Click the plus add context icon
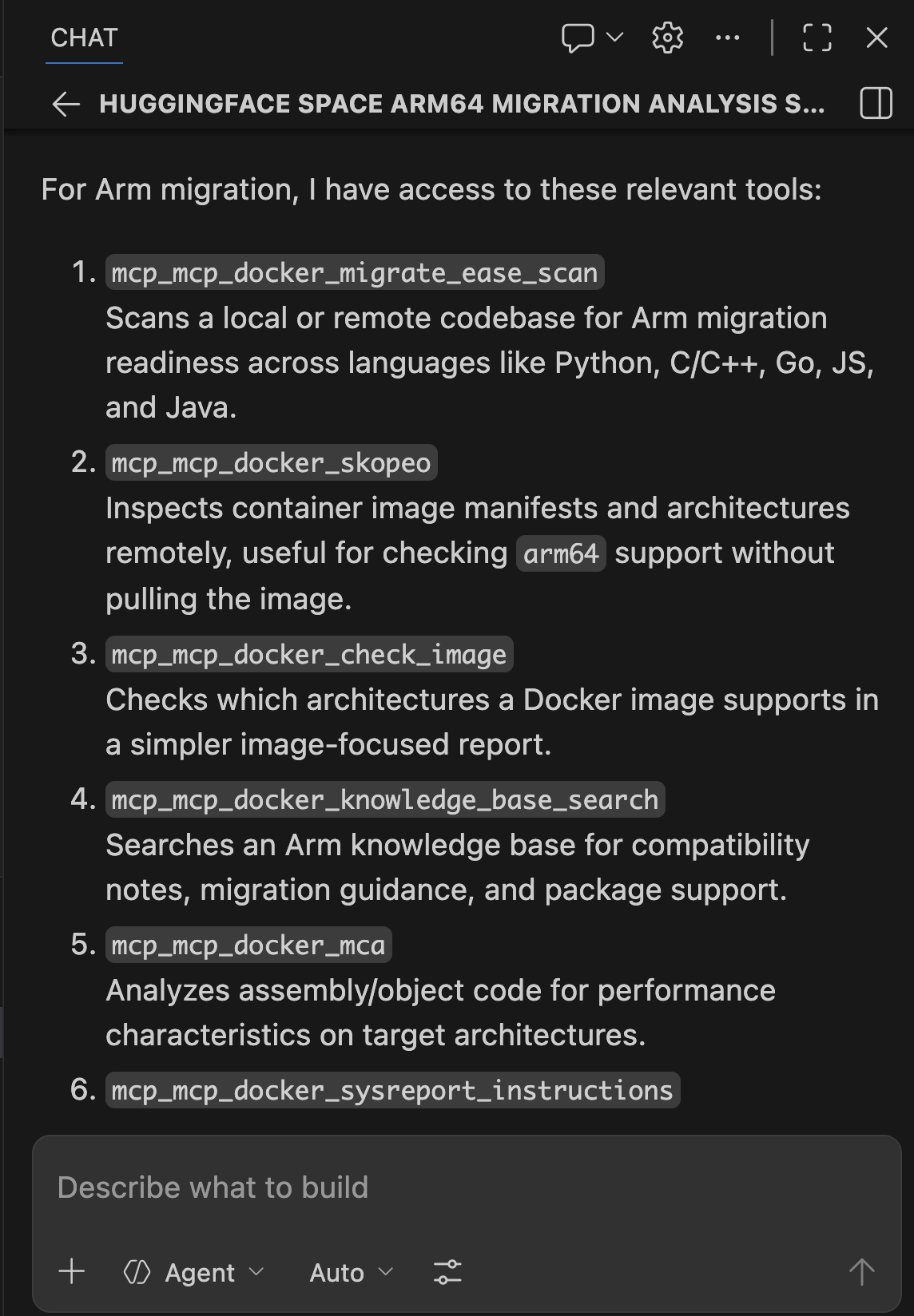The height and width of the screenshot is (1316, 914). click(x=72, y=1271)
